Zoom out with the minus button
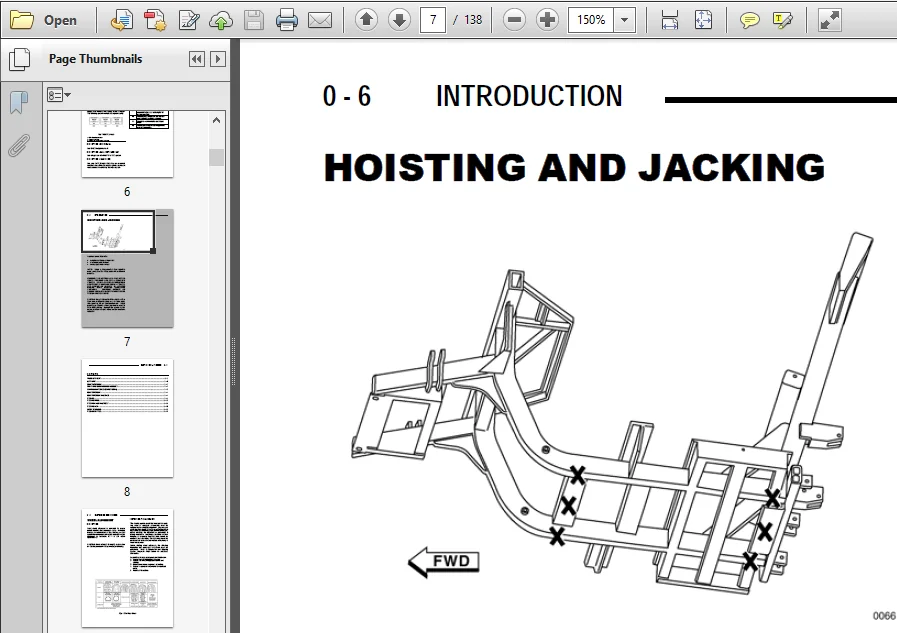The height and width of the screenshot is (633, 897). (514, 20)
